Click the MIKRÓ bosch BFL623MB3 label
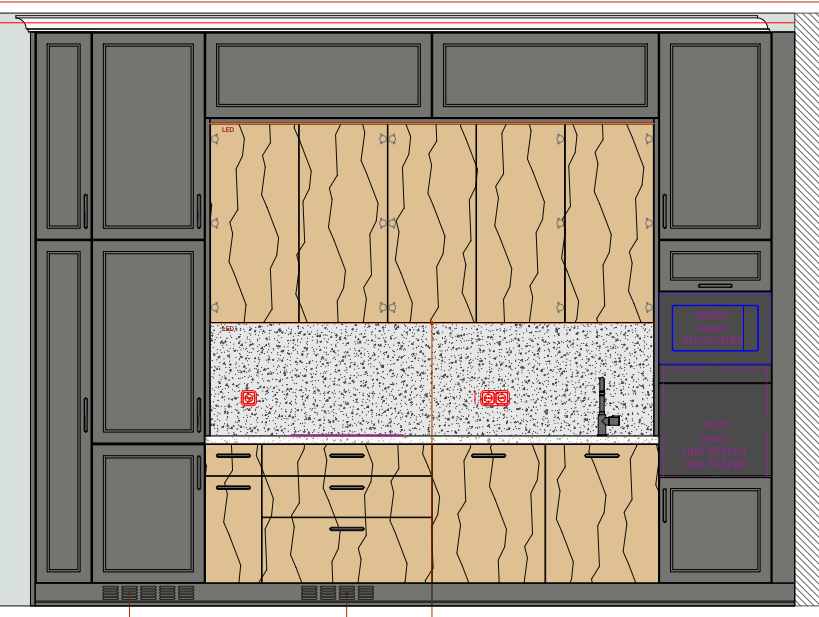This screenshot has height=617, width=819. (x=712, y=328)
